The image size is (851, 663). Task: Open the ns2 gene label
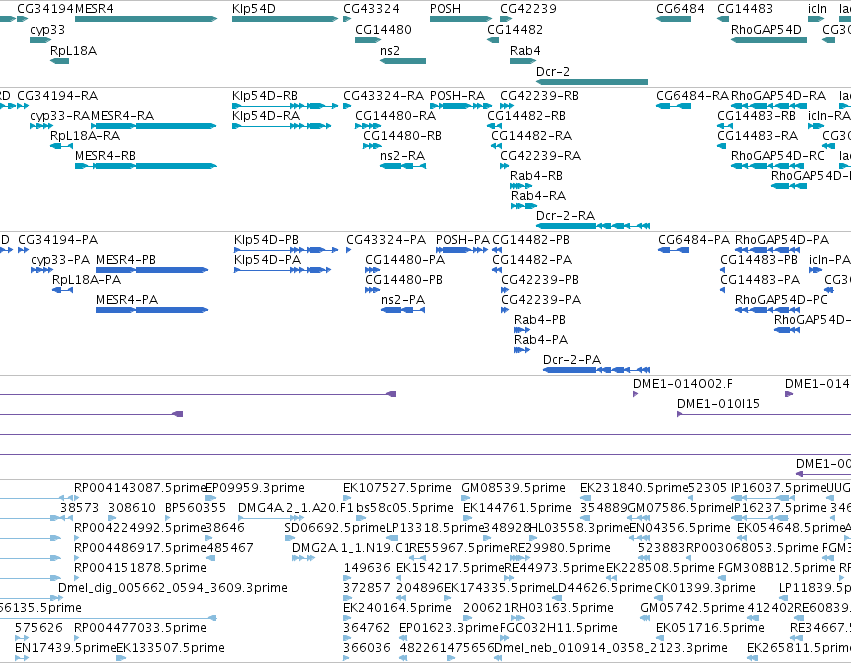[390, 51]
